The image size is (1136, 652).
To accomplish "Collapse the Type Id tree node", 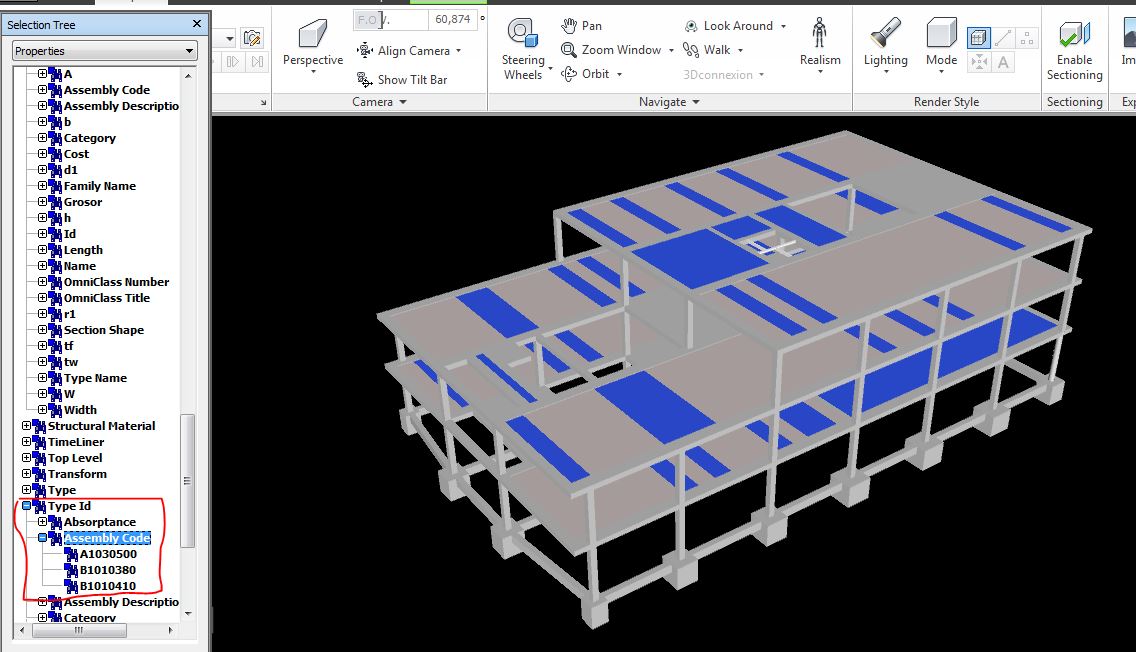I will [25, 505].
